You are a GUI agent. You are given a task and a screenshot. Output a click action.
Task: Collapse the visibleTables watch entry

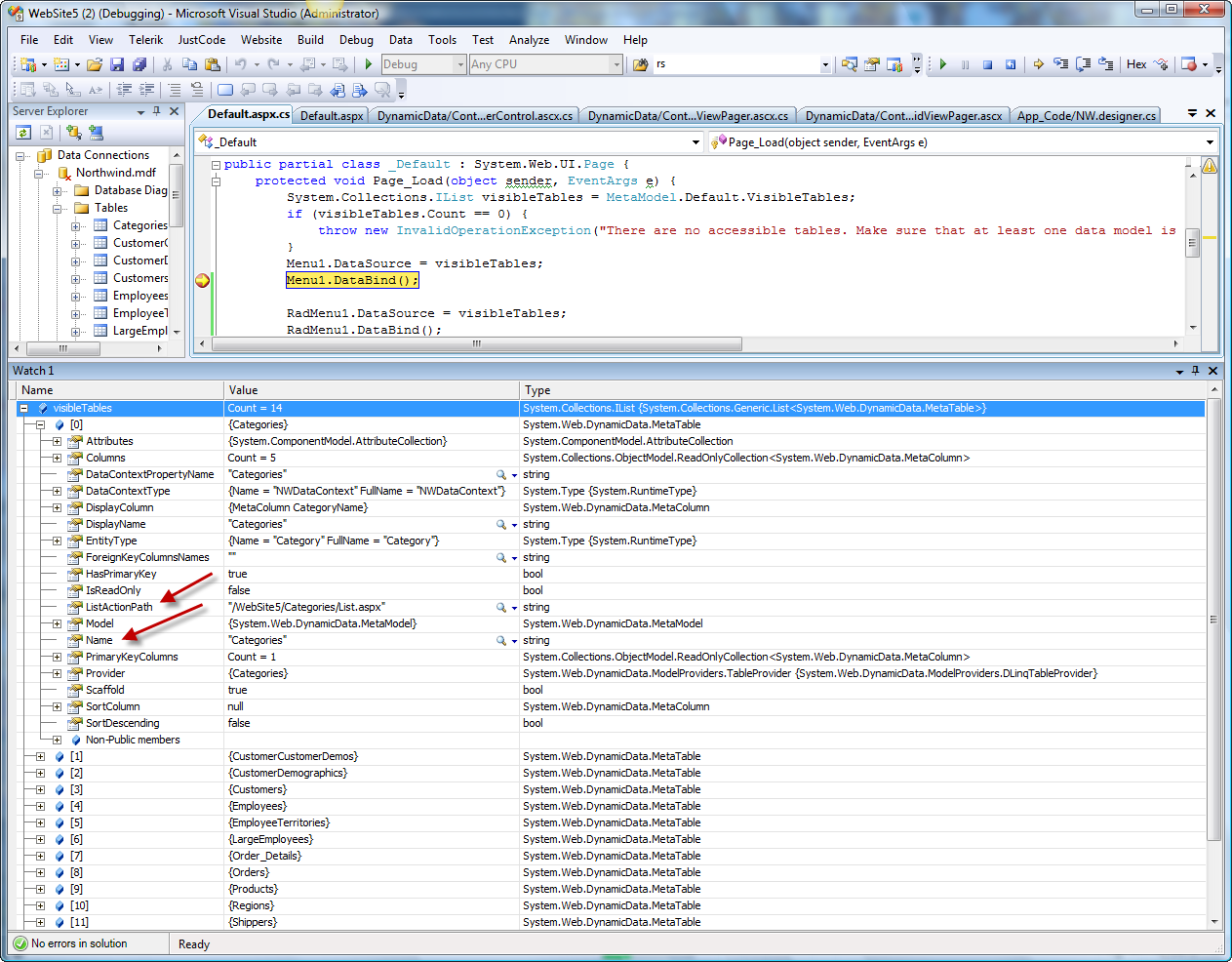tap(23, 409)
